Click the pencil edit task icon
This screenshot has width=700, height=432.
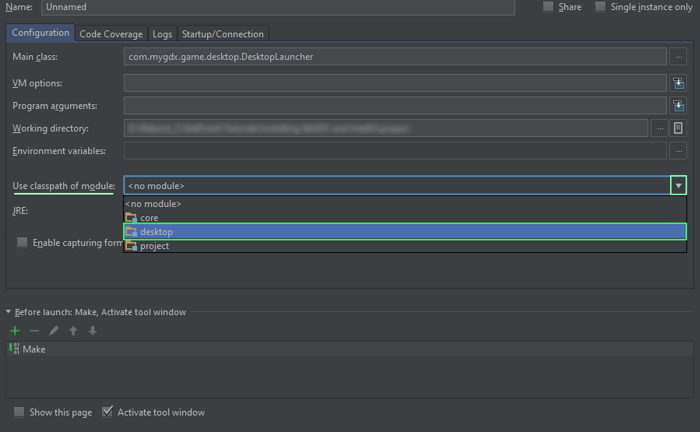[x=54, y=331]
